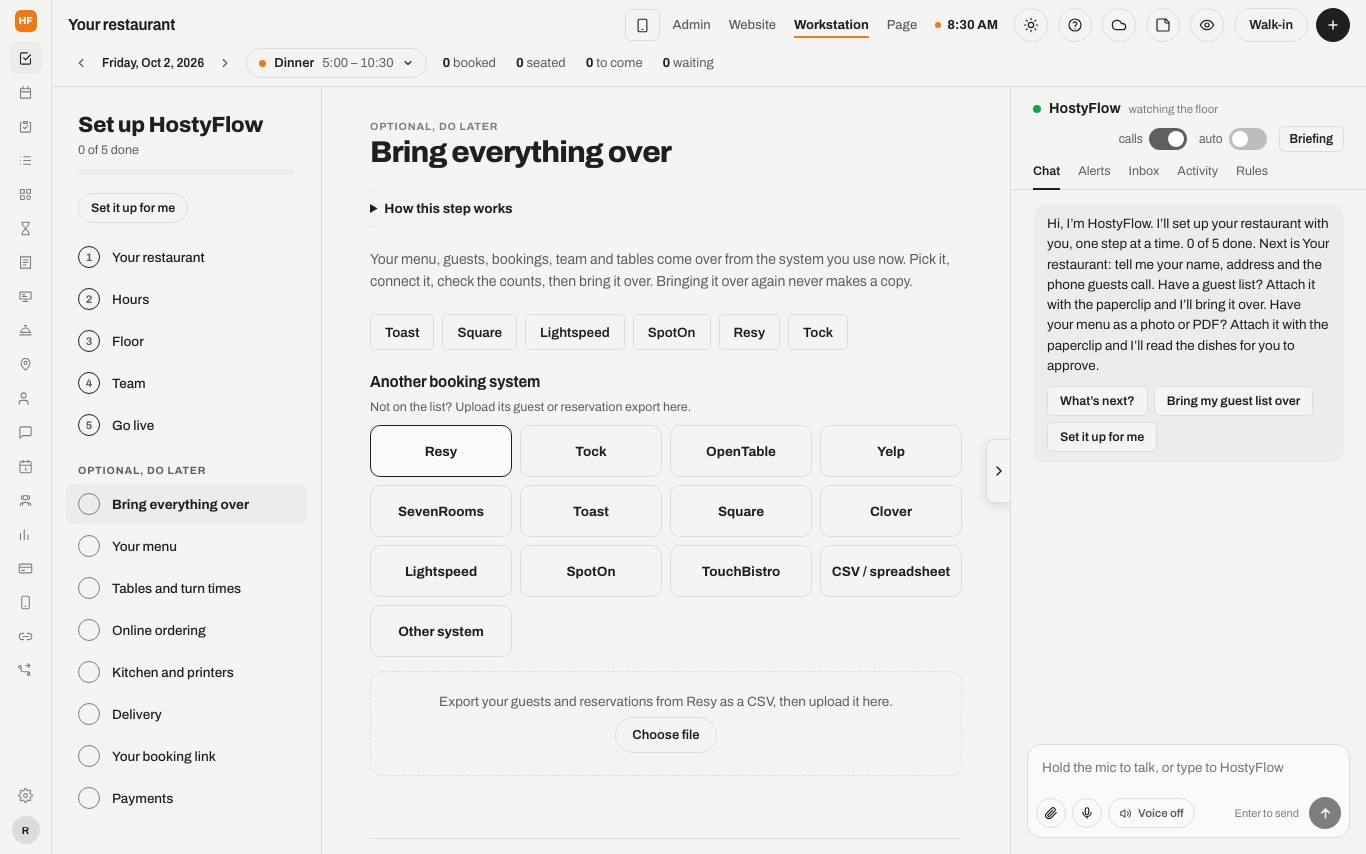Select the OpenTable booking system
Image resolution: width=1366 pixels, height=854 pixels.
click(x=741, y=451)
